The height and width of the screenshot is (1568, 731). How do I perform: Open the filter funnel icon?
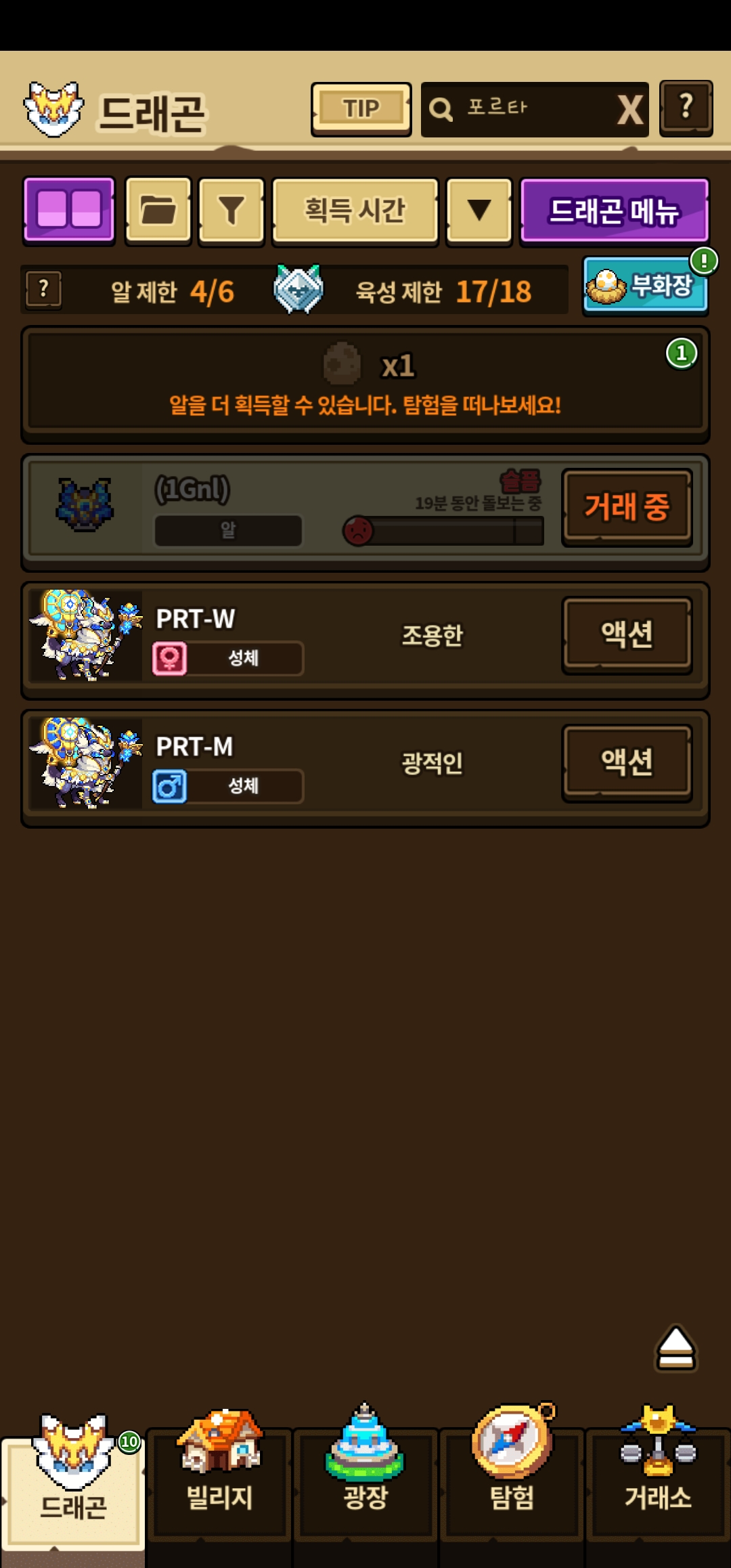(231, 210)
